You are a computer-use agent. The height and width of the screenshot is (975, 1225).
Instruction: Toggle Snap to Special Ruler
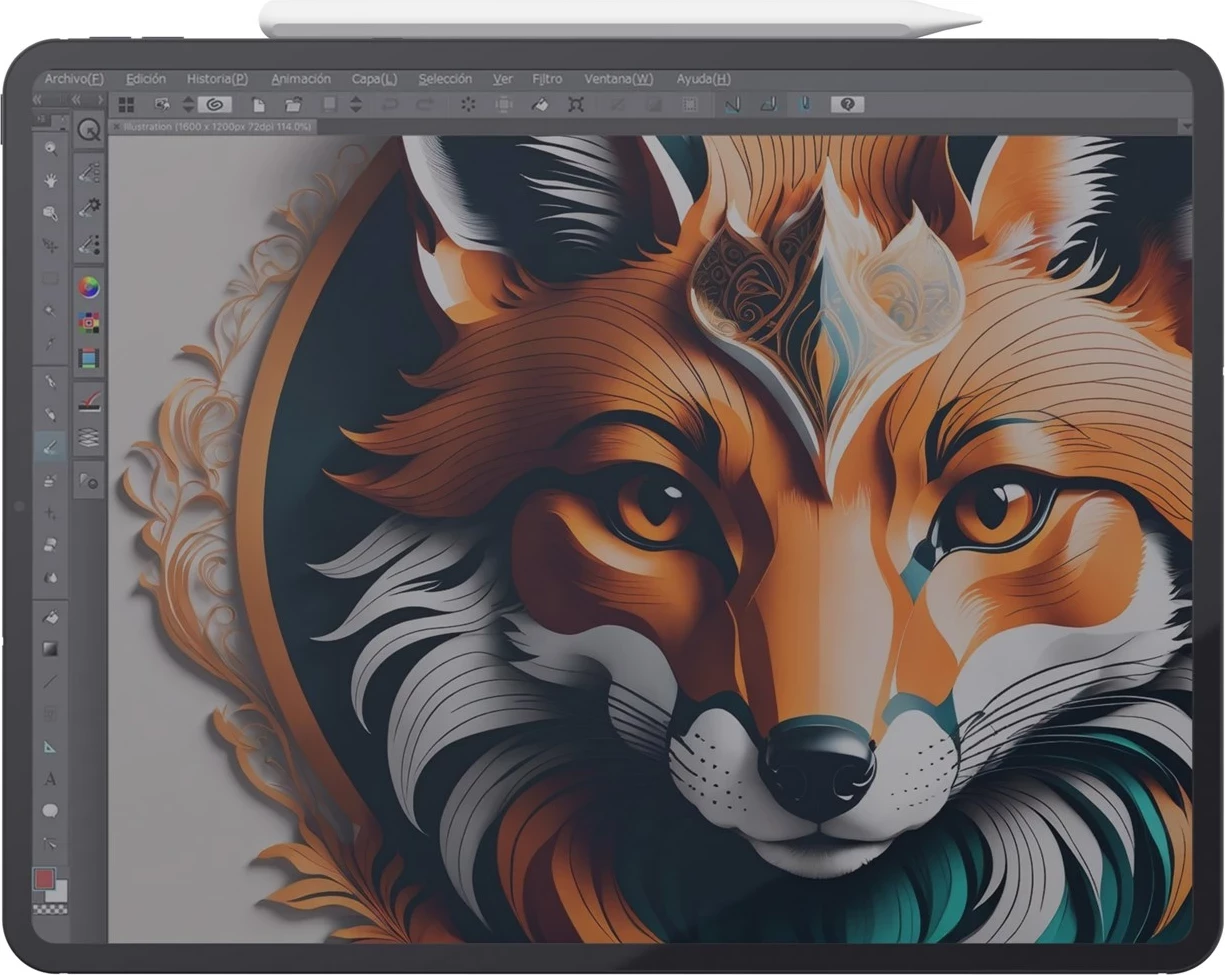(x=768, y=104)
